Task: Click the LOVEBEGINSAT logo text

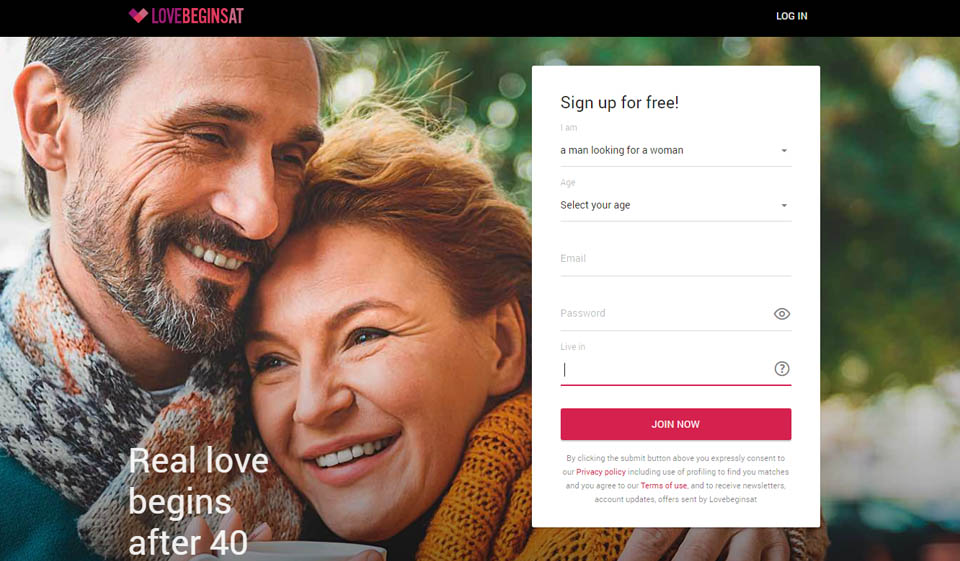Action: pyautogui.click(x=197, y=16)
